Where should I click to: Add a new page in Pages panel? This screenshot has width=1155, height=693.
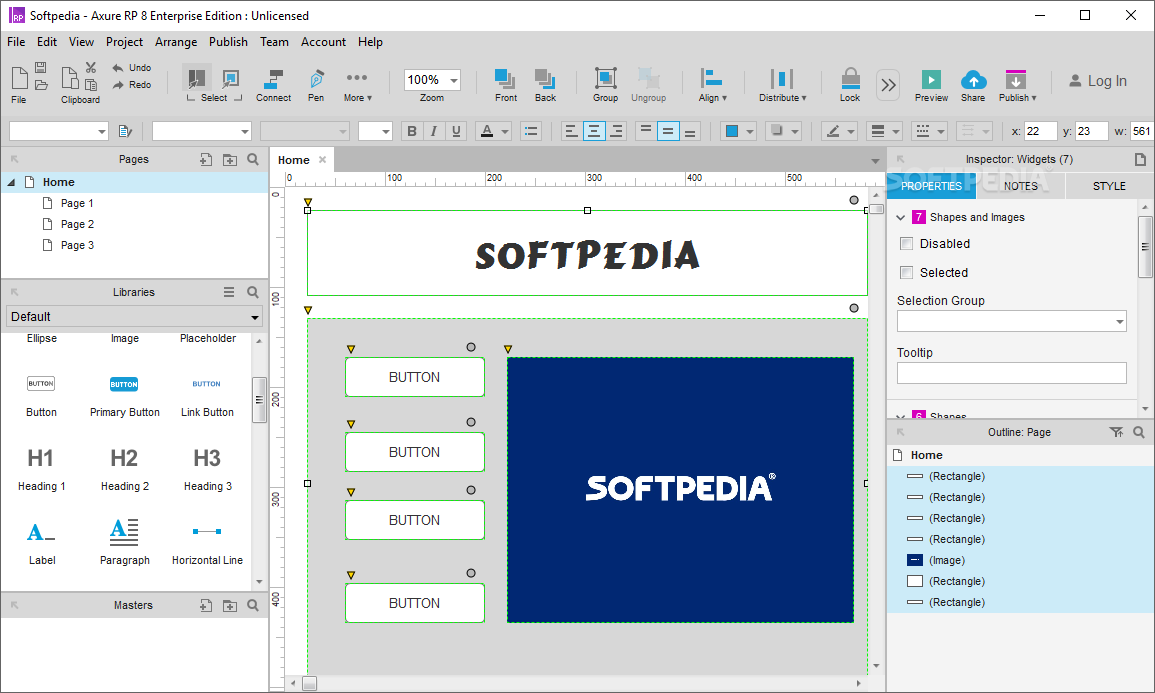(206, 160)
